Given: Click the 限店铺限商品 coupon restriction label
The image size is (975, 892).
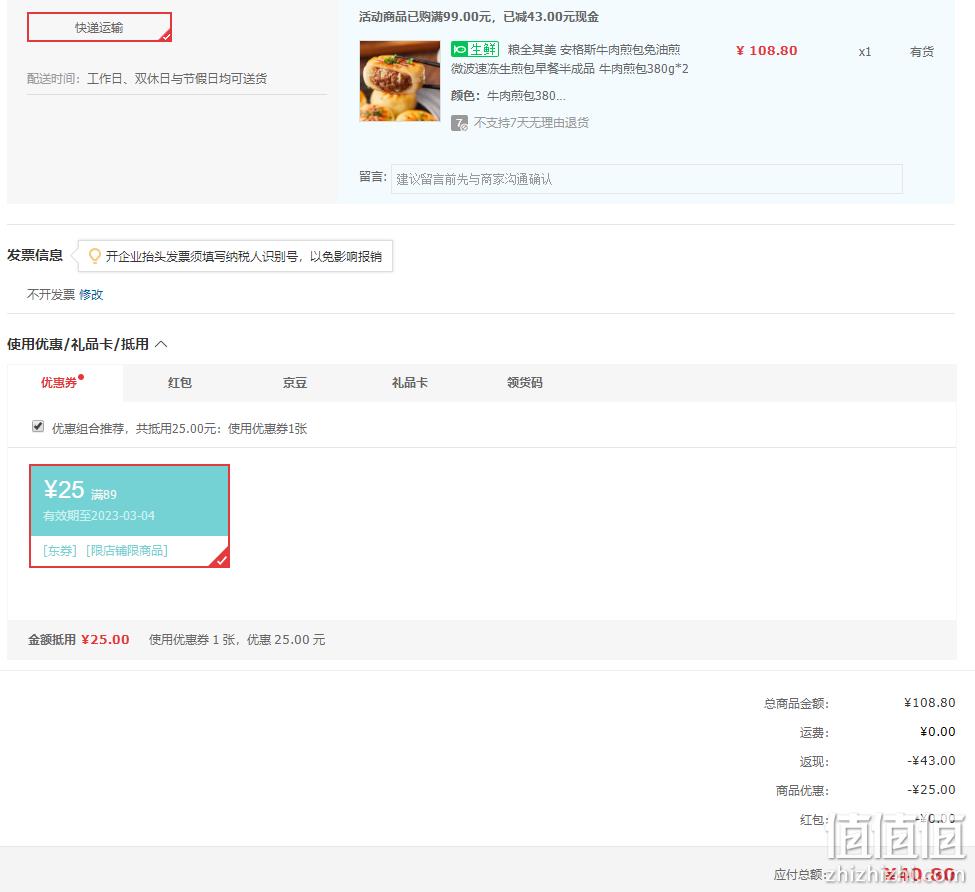Looking at the screenshot, I should (x=127, y=551).
